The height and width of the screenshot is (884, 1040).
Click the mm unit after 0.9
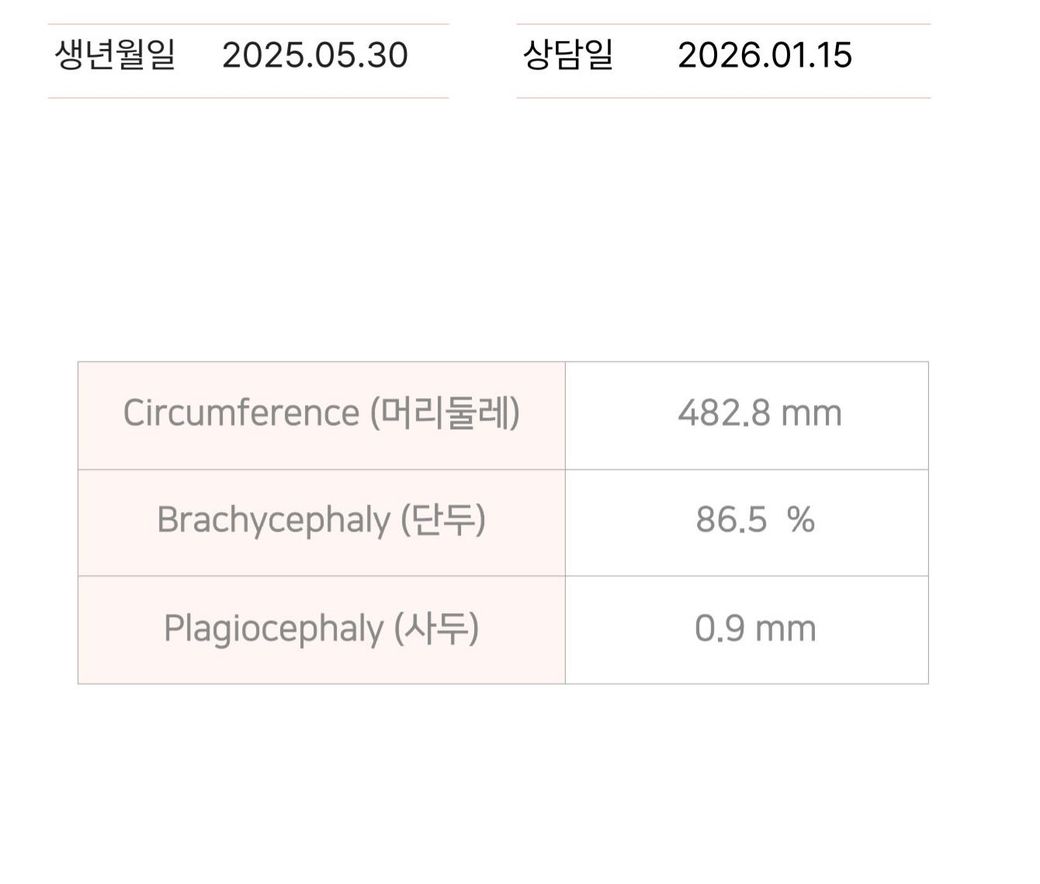point(786,630)
